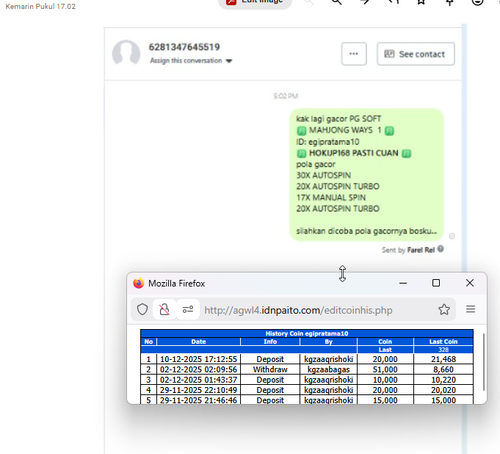Click sender name Farel Rel
Screen dimensions: 500x454
click(421, 250)
